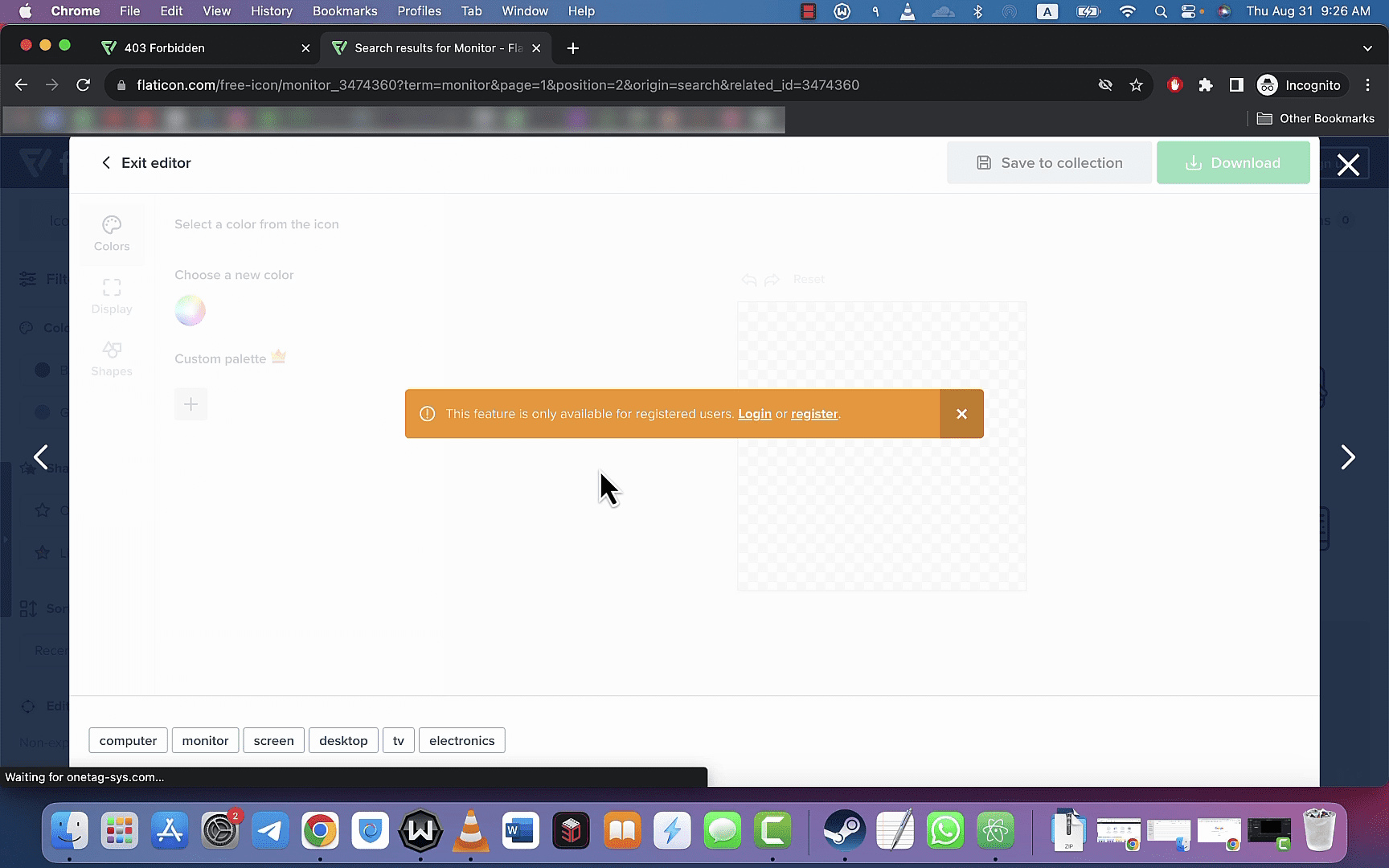Screen dimensions: 1389x868
Task: Select the 'electronics' tag
Action: [x=462, y=740]
